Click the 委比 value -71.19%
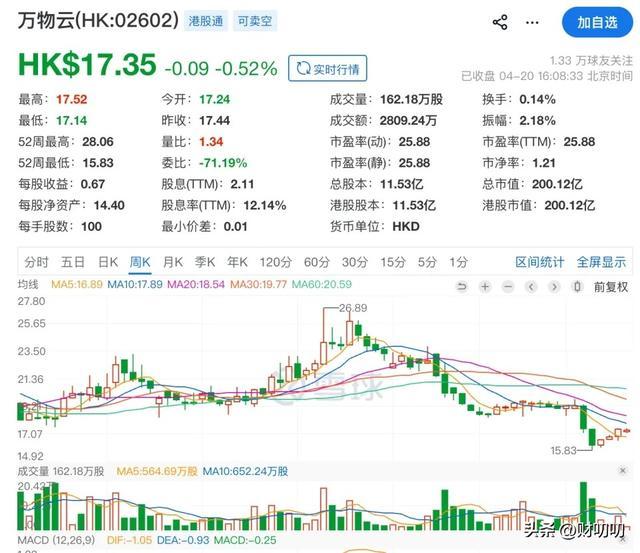Viewport: 640px width, 553px height. click(223, 163)
